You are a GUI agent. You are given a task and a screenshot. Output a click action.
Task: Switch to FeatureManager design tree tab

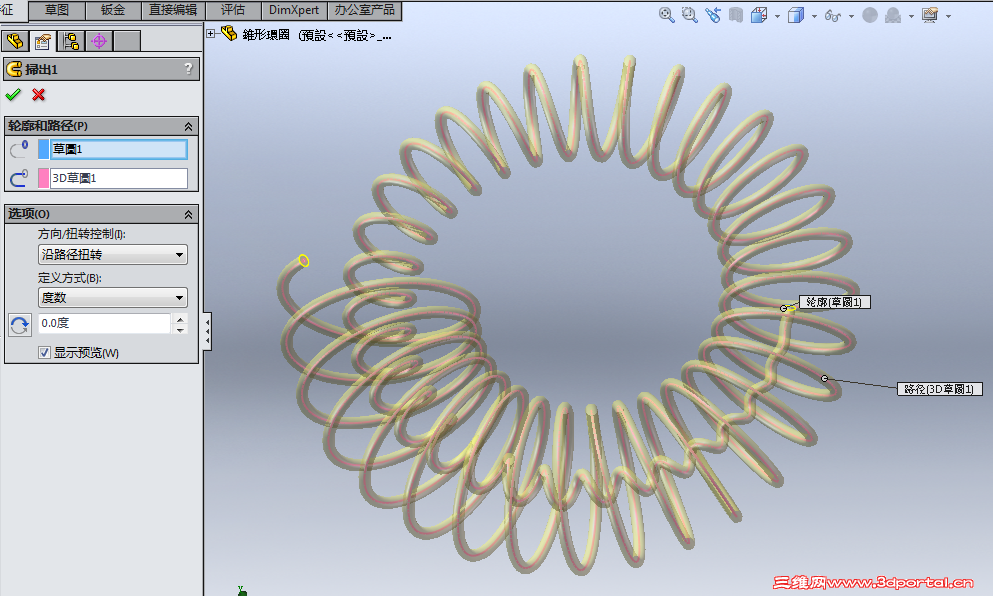click(x=15, y=42)
